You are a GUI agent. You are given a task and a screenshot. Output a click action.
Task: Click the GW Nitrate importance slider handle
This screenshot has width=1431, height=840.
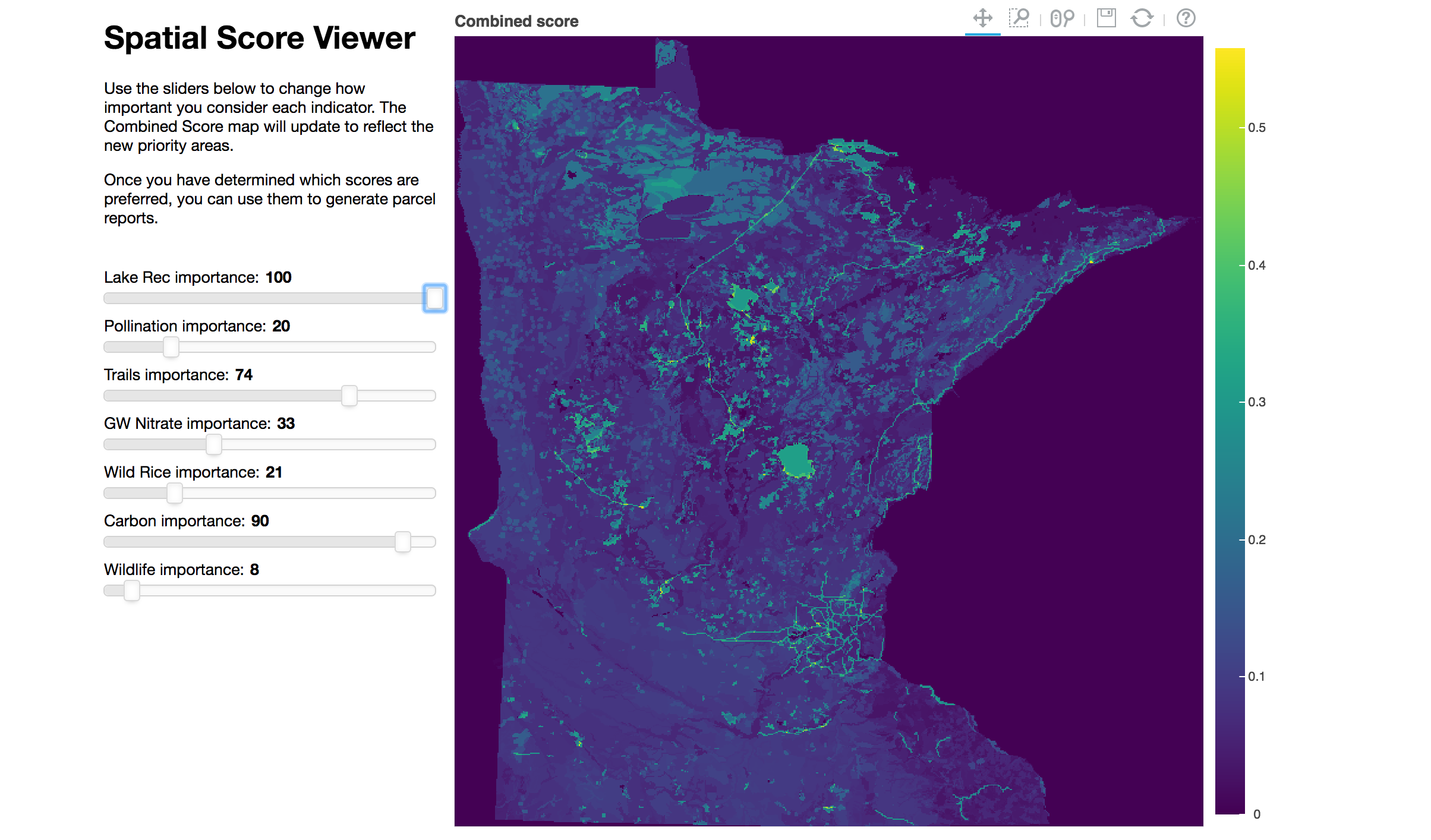click(x=214, y=444)
